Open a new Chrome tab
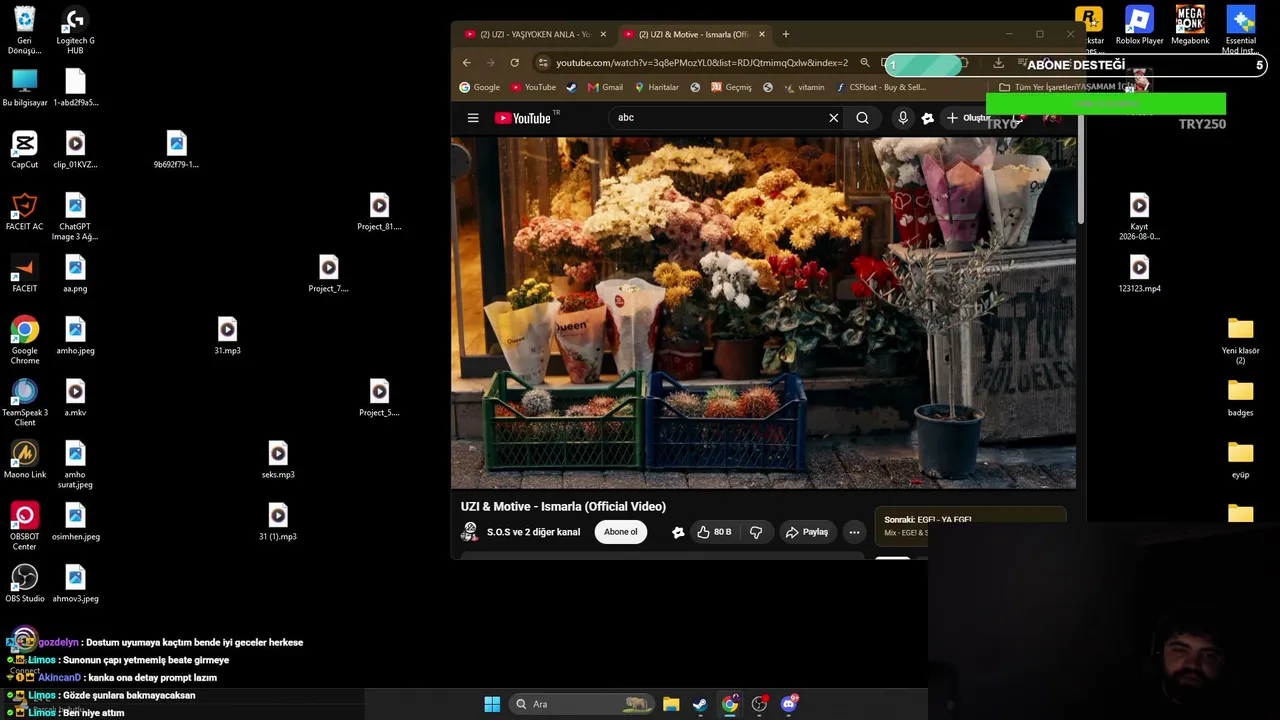 pos(786,34)
